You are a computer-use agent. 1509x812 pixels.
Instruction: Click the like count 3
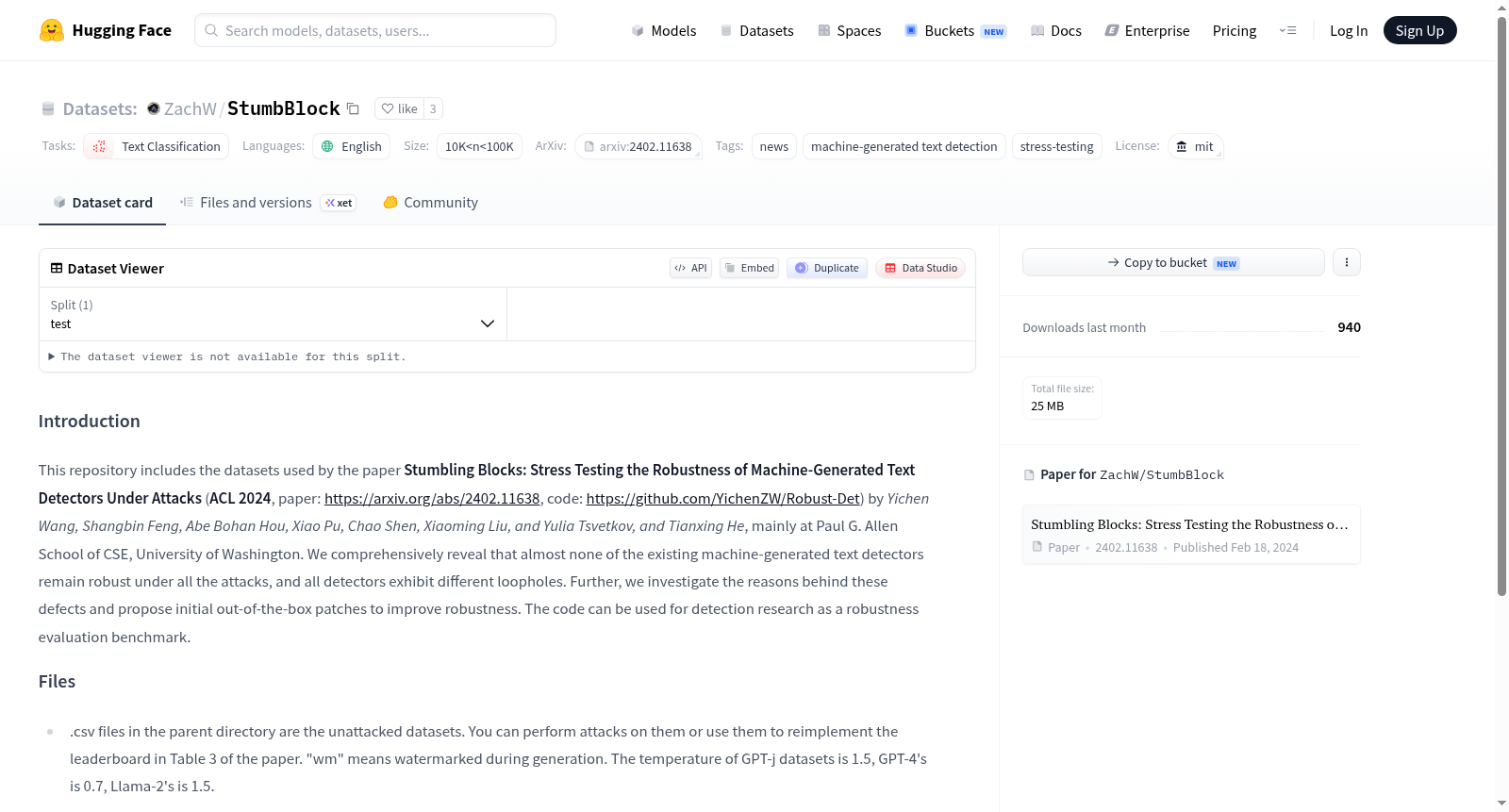433,108
